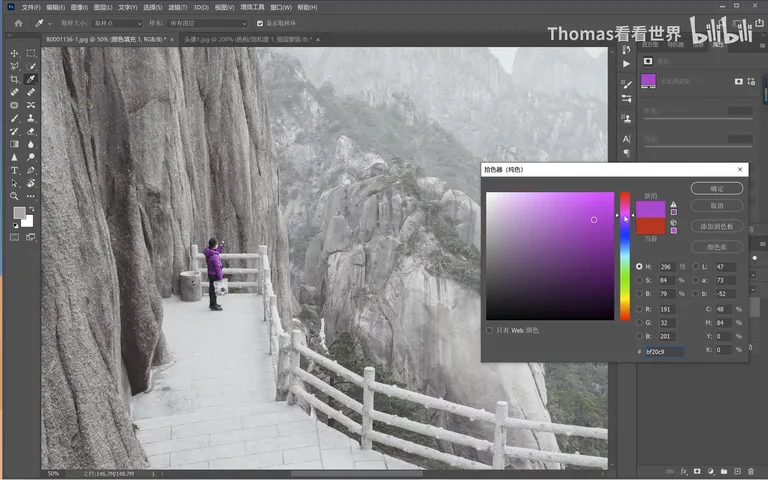
Task: Activate the Zoom magnifier tool
Action: pos(14,196)
